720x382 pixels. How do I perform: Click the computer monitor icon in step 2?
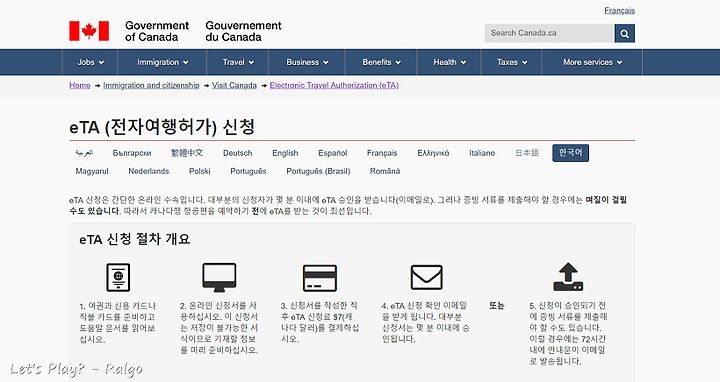click(219, 277)
